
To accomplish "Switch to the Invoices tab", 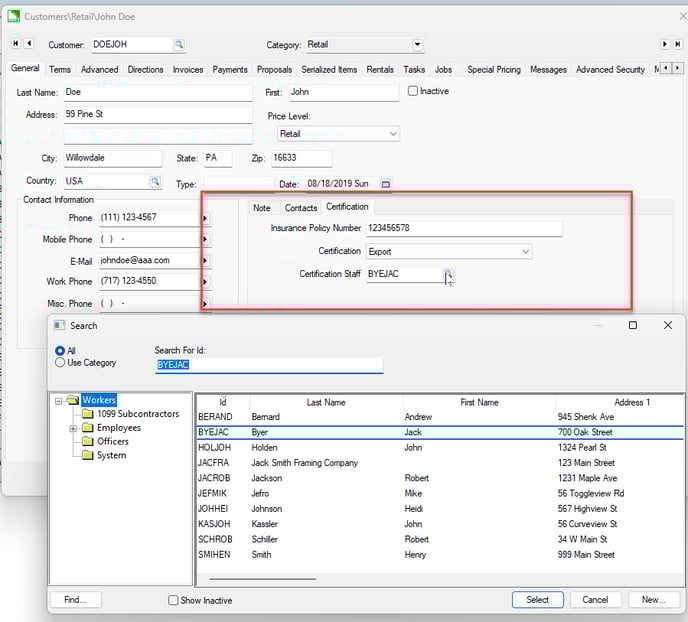I will [187, 70].
